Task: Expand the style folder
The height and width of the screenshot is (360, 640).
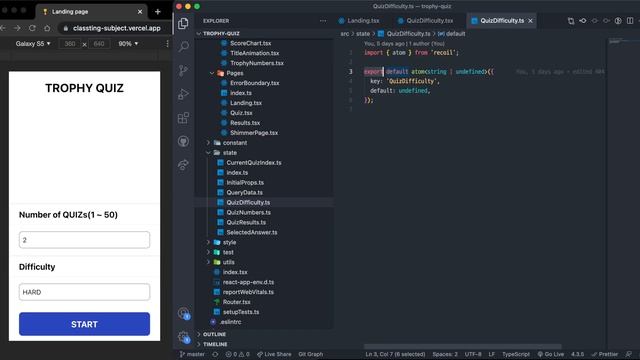Action: [229, 242]
